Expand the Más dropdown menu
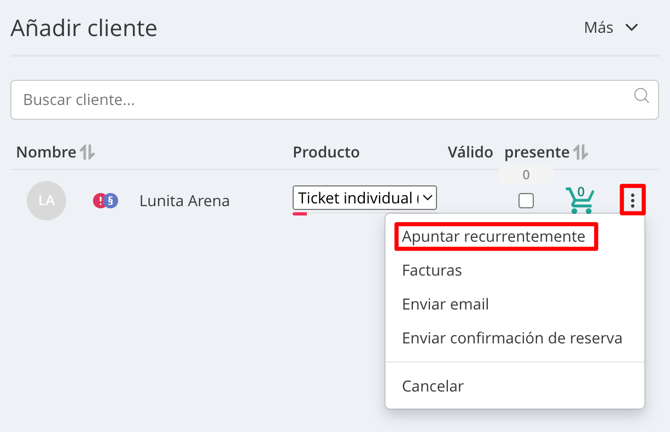 point(611,28)
